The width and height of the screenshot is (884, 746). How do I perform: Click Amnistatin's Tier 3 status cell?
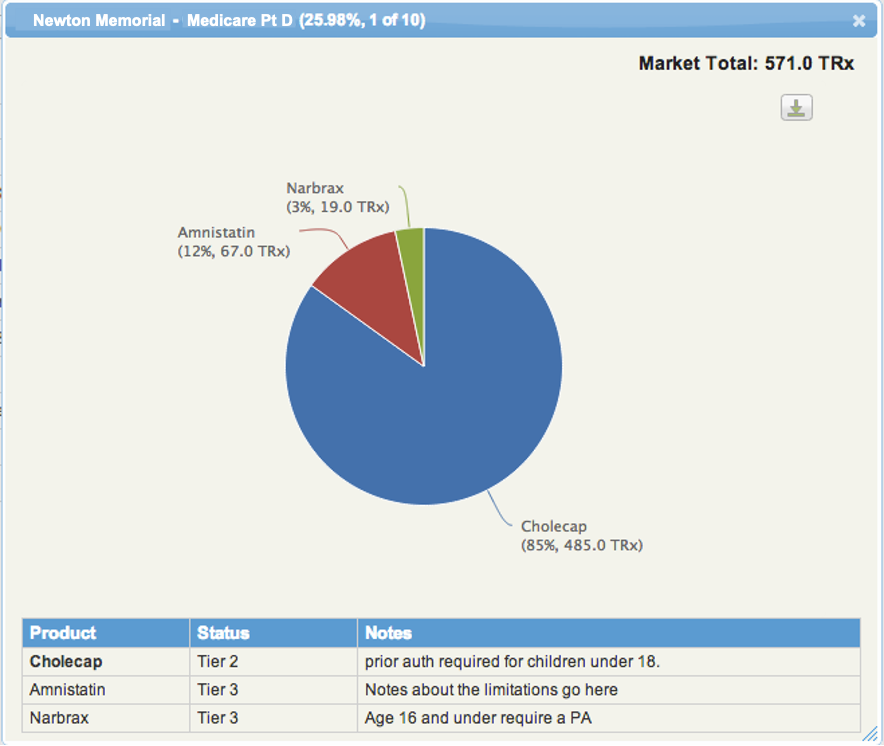[218, 690]
